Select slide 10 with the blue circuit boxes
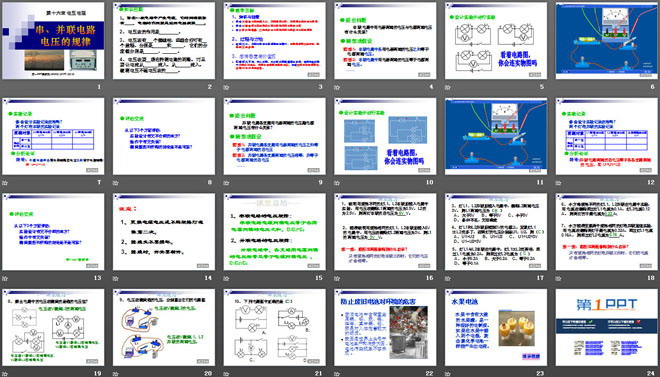This screenshot has height=377, width=660. coord(385,136)
